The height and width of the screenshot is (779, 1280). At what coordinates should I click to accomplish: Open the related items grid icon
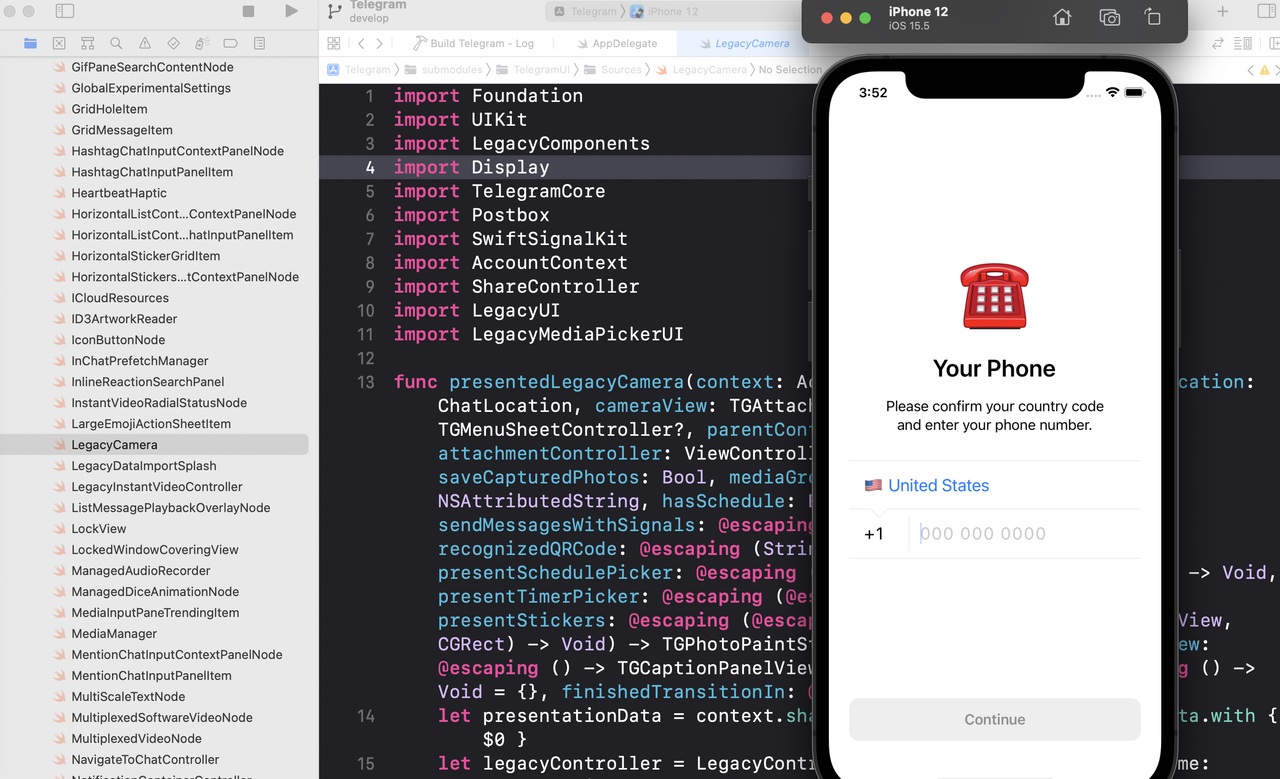click(334, 43)
